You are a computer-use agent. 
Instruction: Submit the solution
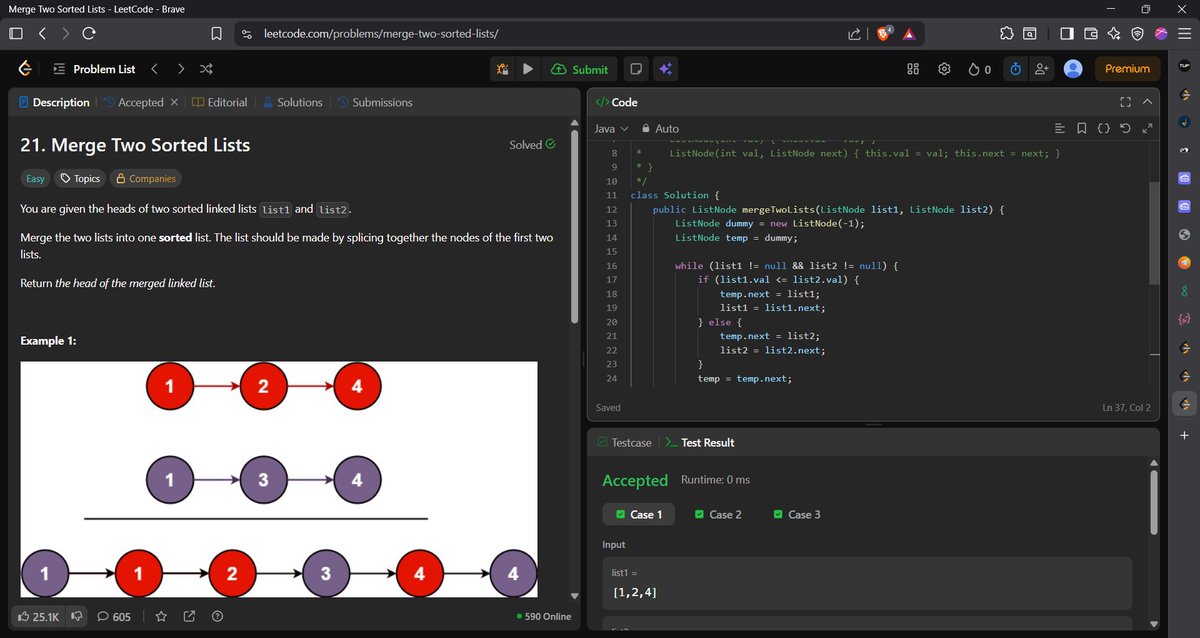[580, 69]
